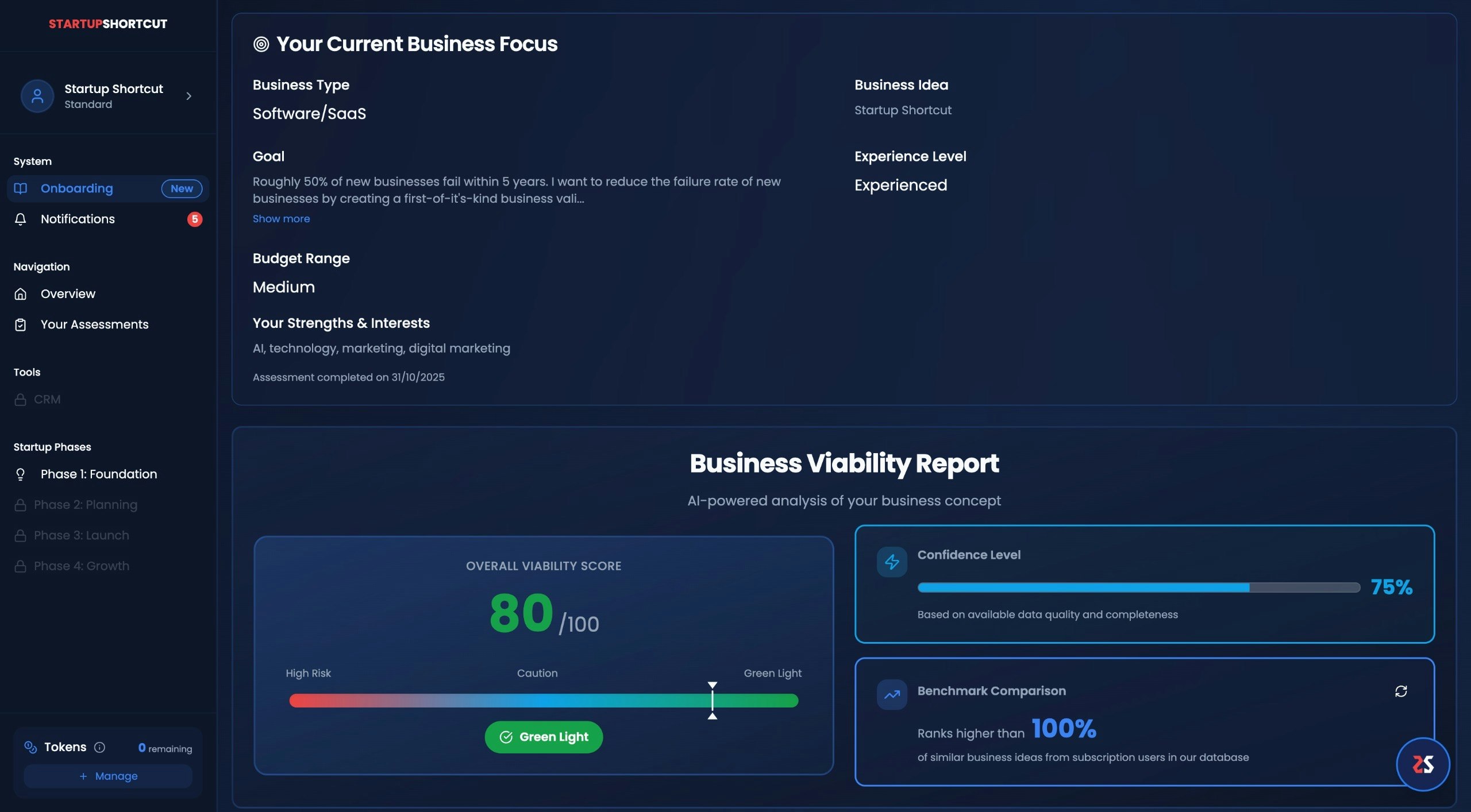Click 'Your Current Business Focus' heading
The height and width of the screenshot is (812, 1471).
click(x=417, y=44)
